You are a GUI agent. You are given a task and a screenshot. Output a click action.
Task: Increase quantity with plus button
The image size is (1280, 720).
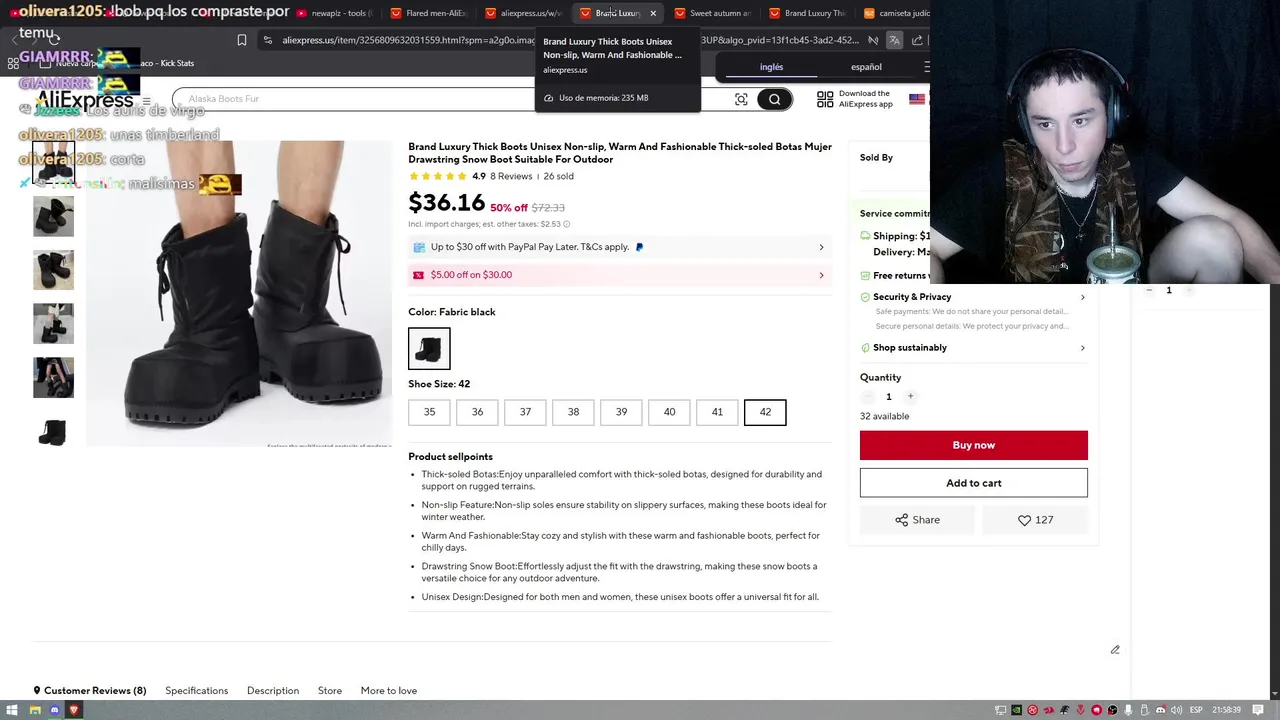pos(910,396)
